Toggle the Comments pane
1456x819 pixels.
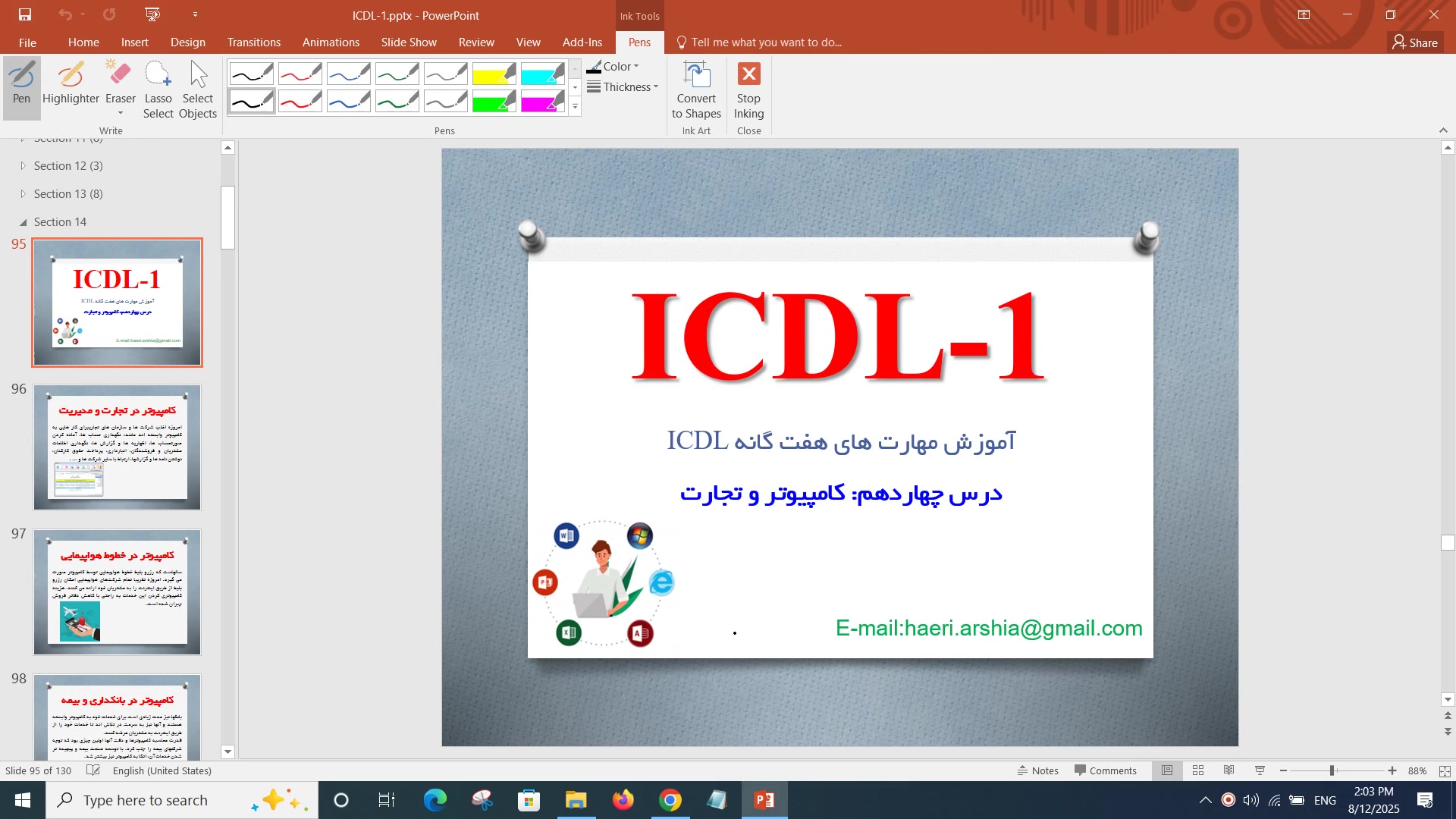pos(1106,770)
